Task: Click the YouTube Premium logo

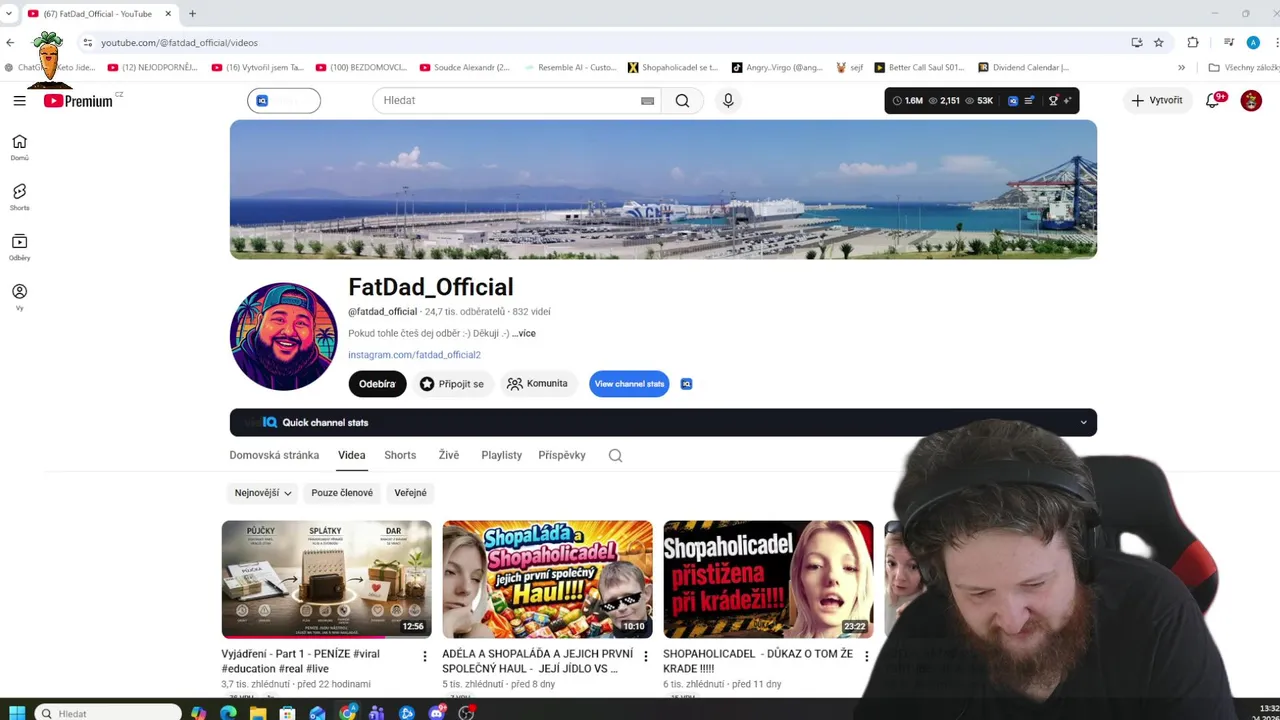Action: (x=78, y=100)
